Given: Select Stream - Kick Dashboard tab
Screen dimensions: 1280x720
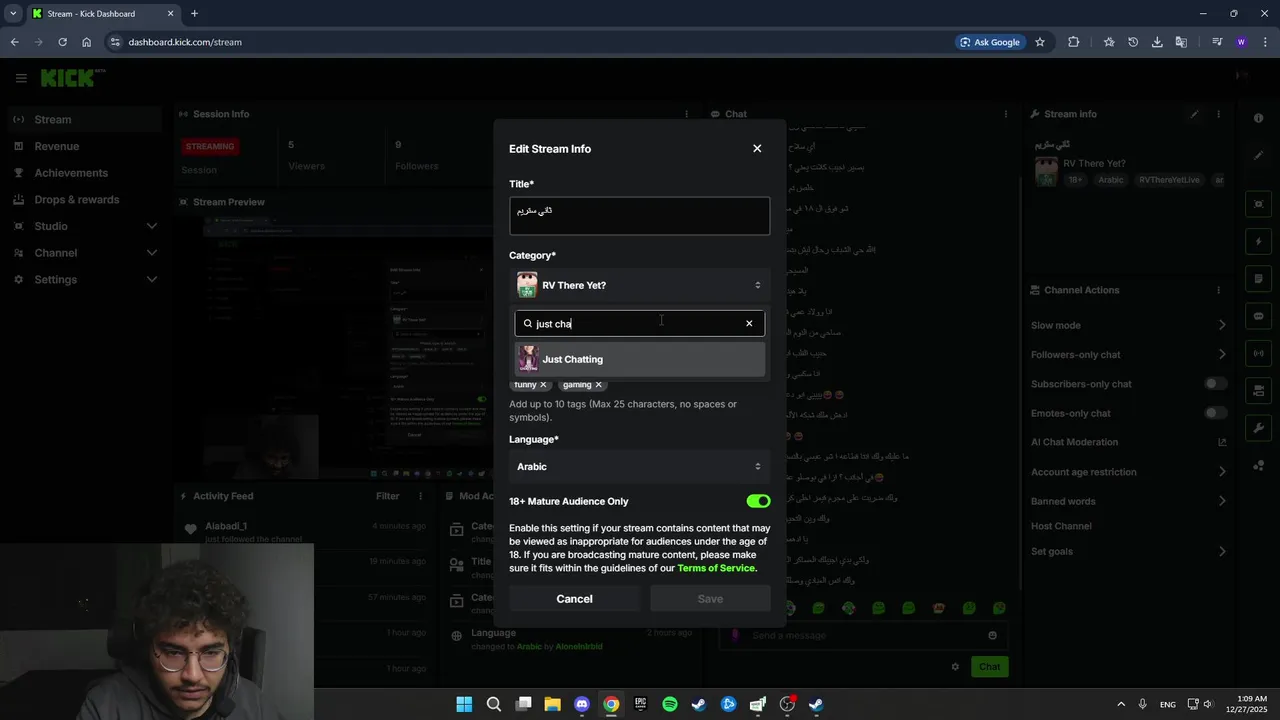Looking at the screenshot, I should point(103,13).
